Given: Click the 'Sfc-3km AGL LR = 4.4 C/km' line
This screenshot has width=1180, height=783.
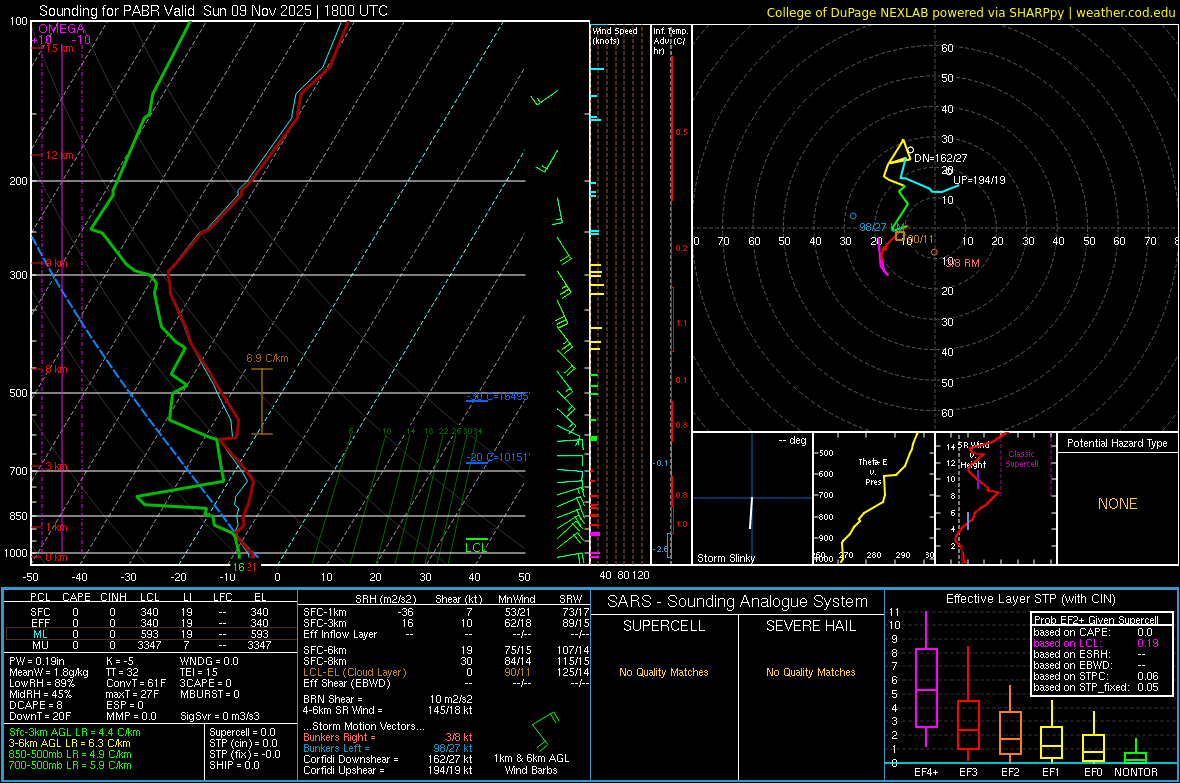Looking at the screenshot, I should tap(75, 732).
